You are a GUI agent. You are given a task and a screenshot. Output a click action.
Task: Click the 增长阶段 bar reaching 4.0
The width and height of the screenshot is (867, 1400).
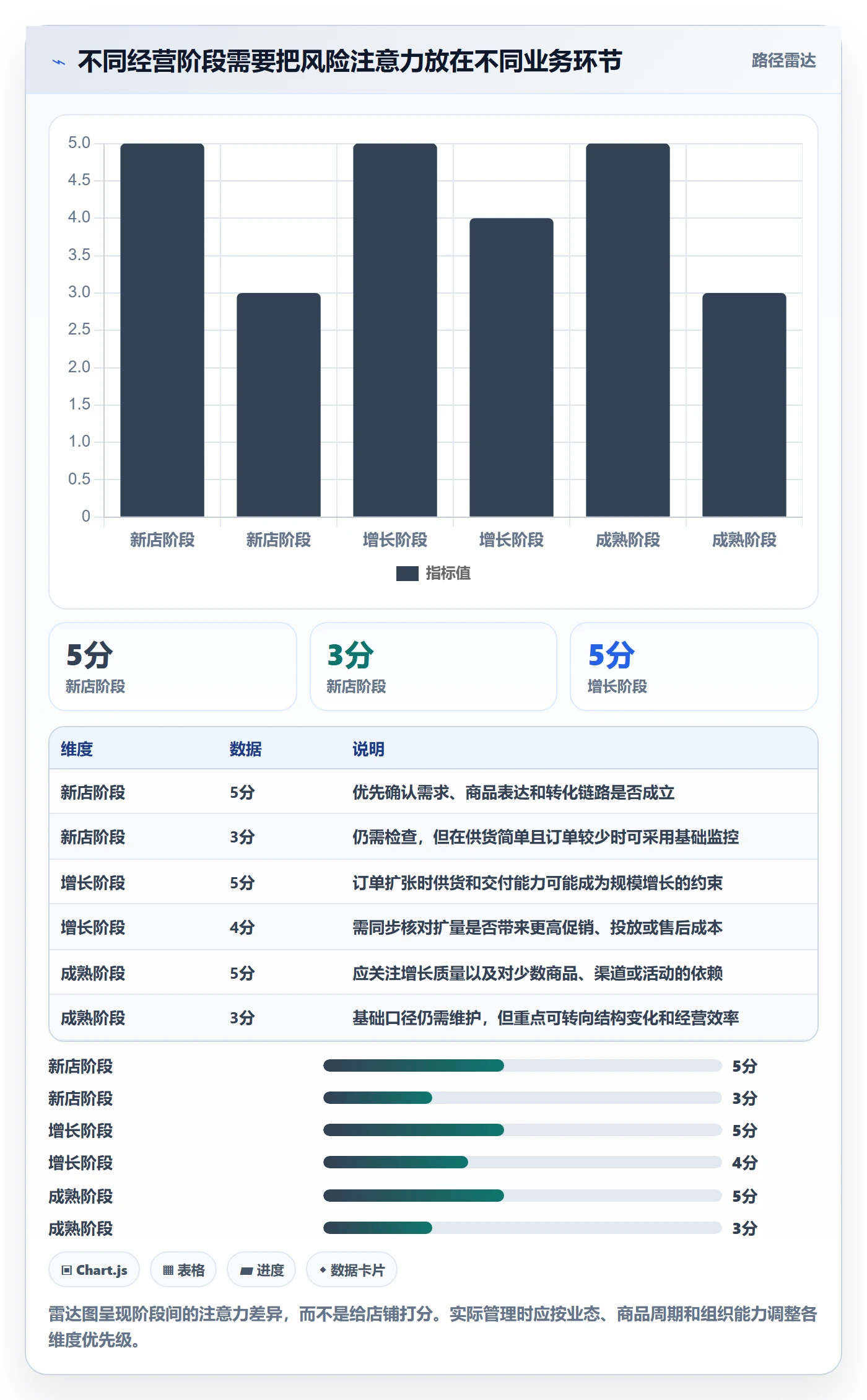coord(512,367)
